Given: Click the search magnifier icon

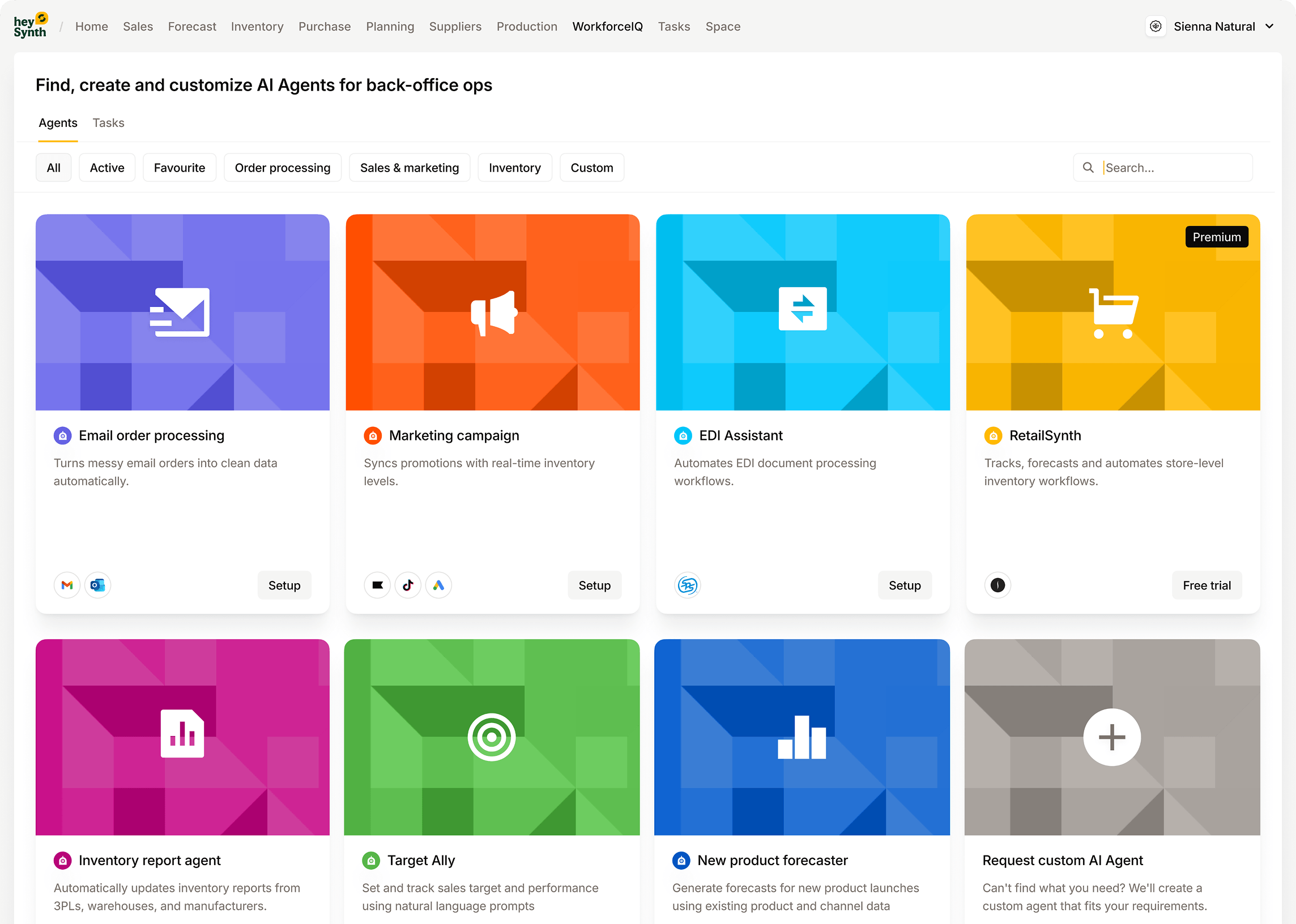Looking at the screenshot, I should tap(1088, 167).
